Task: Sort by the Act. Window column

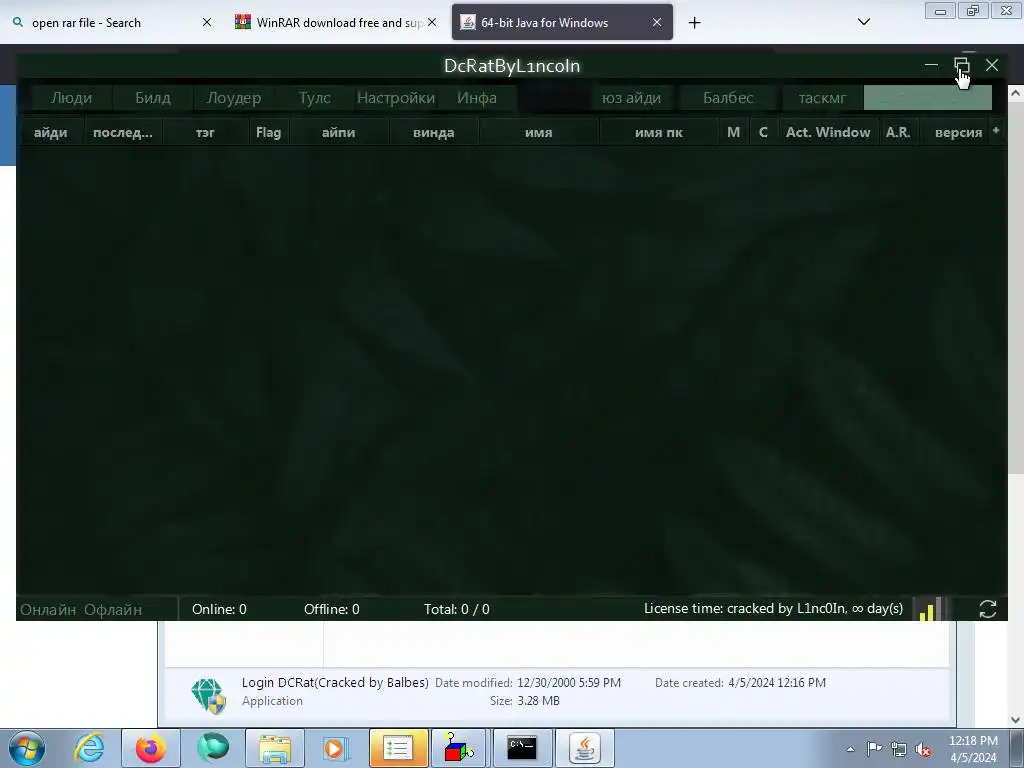Action: pos(828,133)
